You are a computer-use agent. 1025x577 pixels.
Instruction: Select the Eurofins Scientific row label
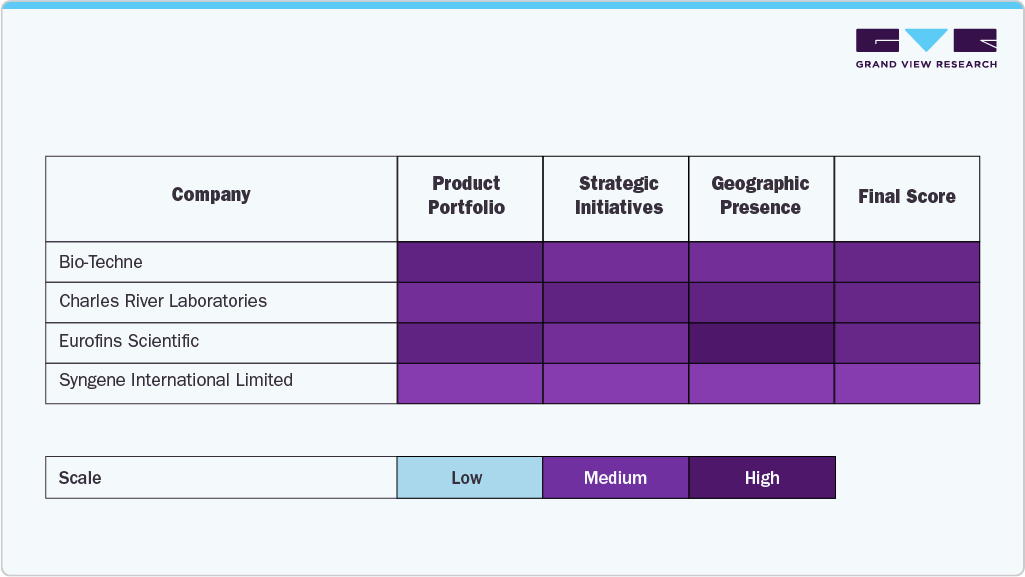click(129, 341)
